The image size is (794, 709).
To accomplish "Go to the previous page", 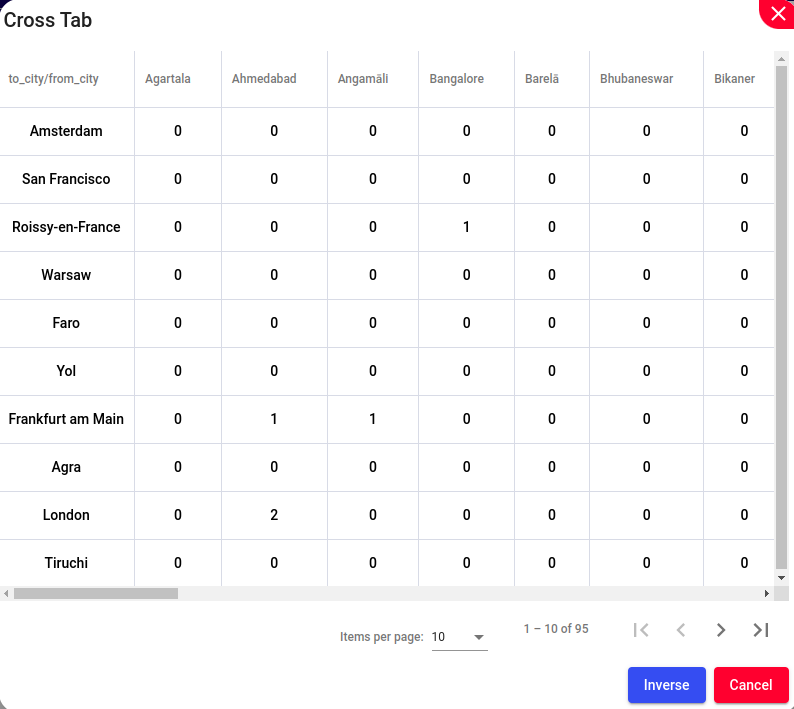I will click(681, 630).
